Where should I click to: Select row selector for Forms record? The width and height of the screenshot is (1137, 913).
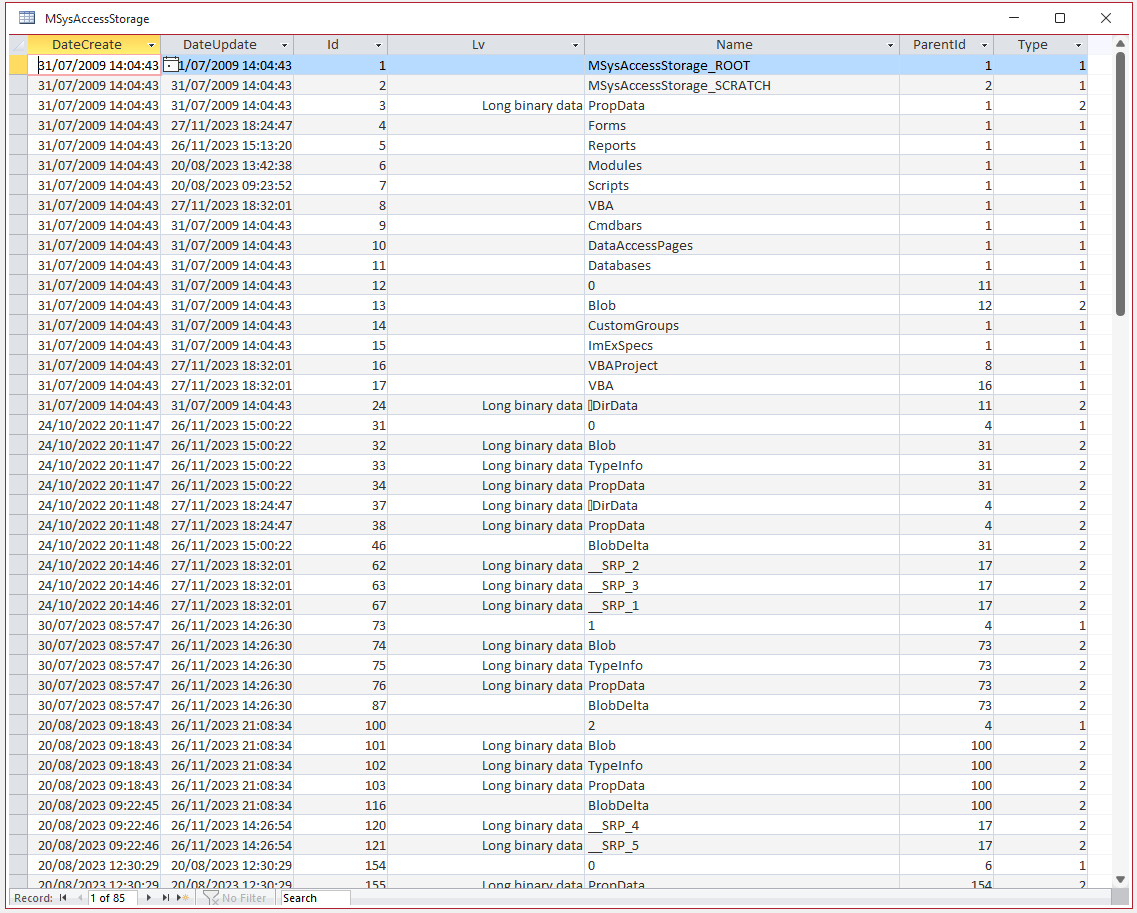(x=18, y=125)
